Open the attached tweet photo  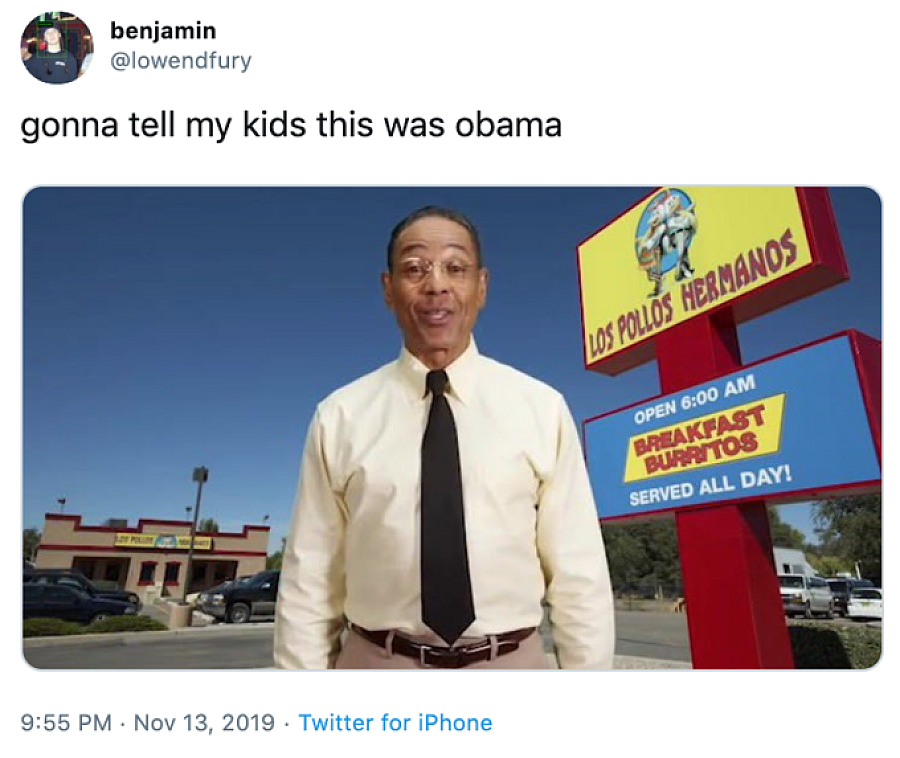(x=452, y=427)
